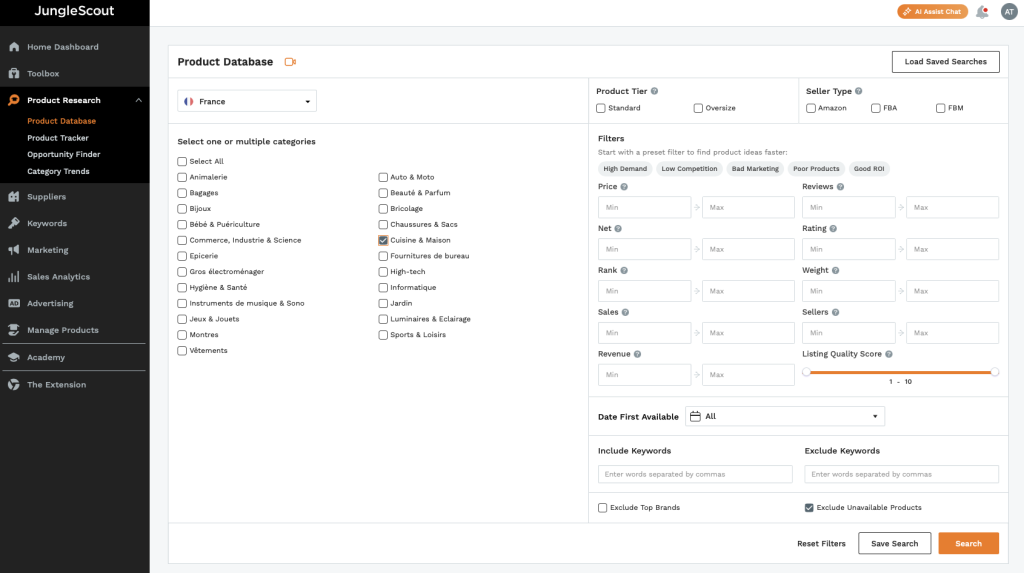This screenshot has width=1024, height=573.
Task: Click the Search button
Action: pos(968,544)
